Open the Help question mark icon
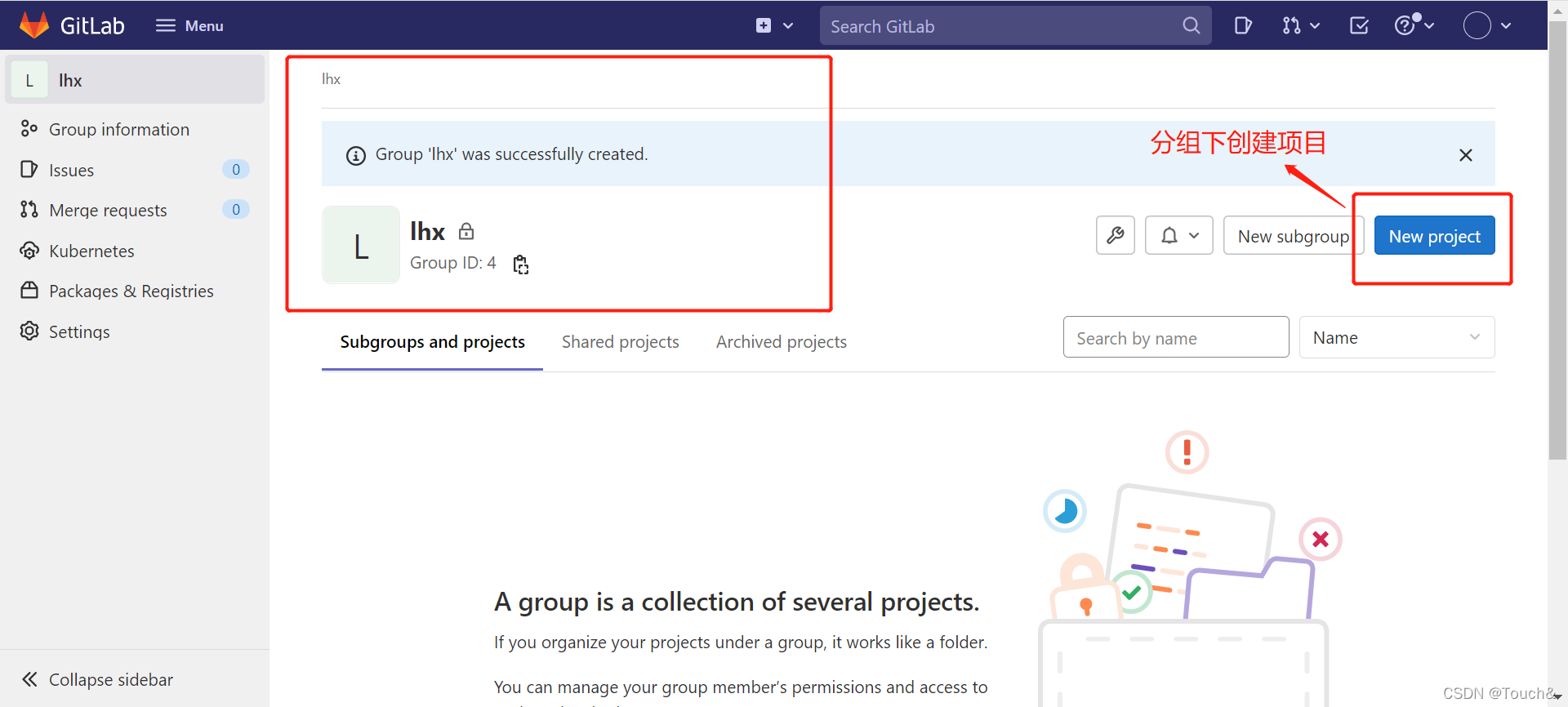The height and width of the screenshot is (707, 1568). pos(1405,25)
